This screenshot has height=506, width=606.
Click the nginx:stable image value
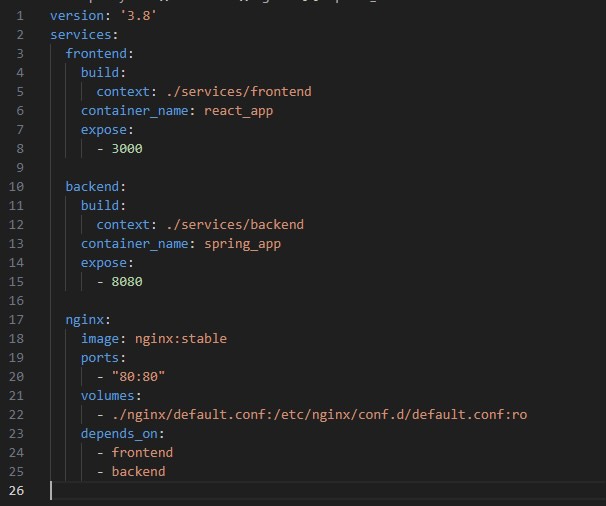point(180,339)
